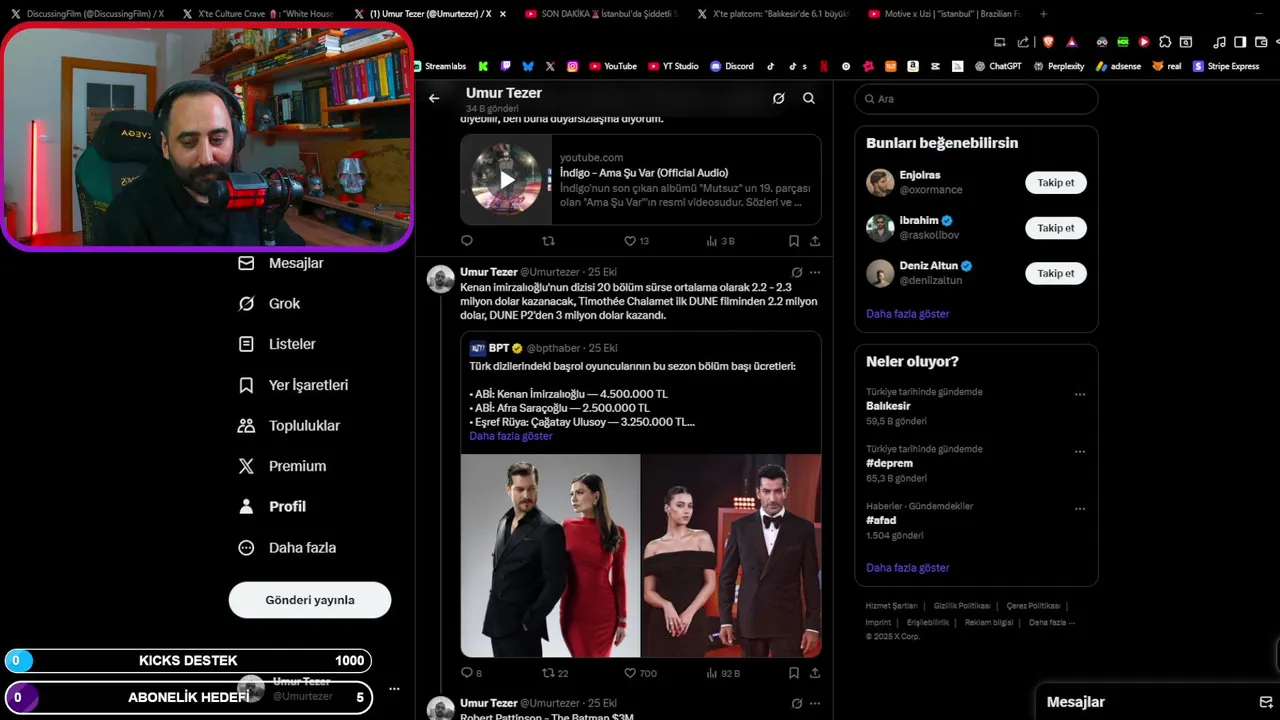The image size is (1280, 720).
Task: Open the ChatGPT bookmark
Action: 998,66
